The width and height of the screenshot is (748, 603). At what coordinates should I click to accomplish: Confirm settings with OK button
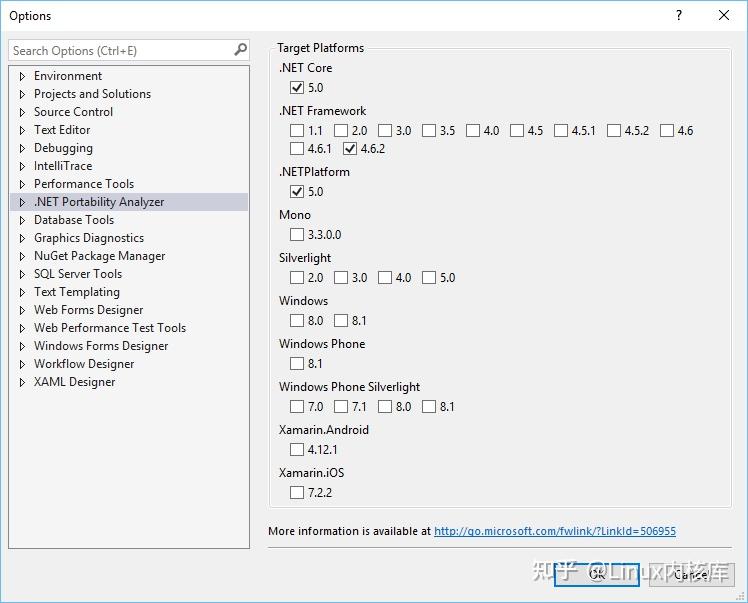[597, 574]
